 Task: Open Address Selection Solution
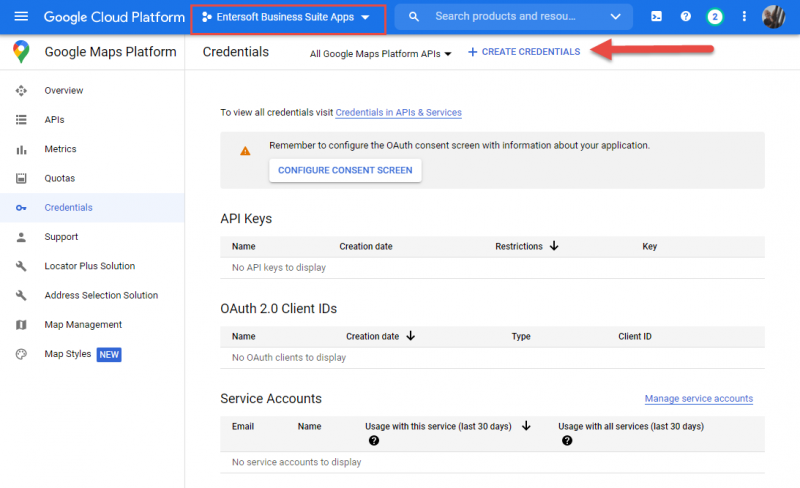pyautogui.click(x=101, y=295)
